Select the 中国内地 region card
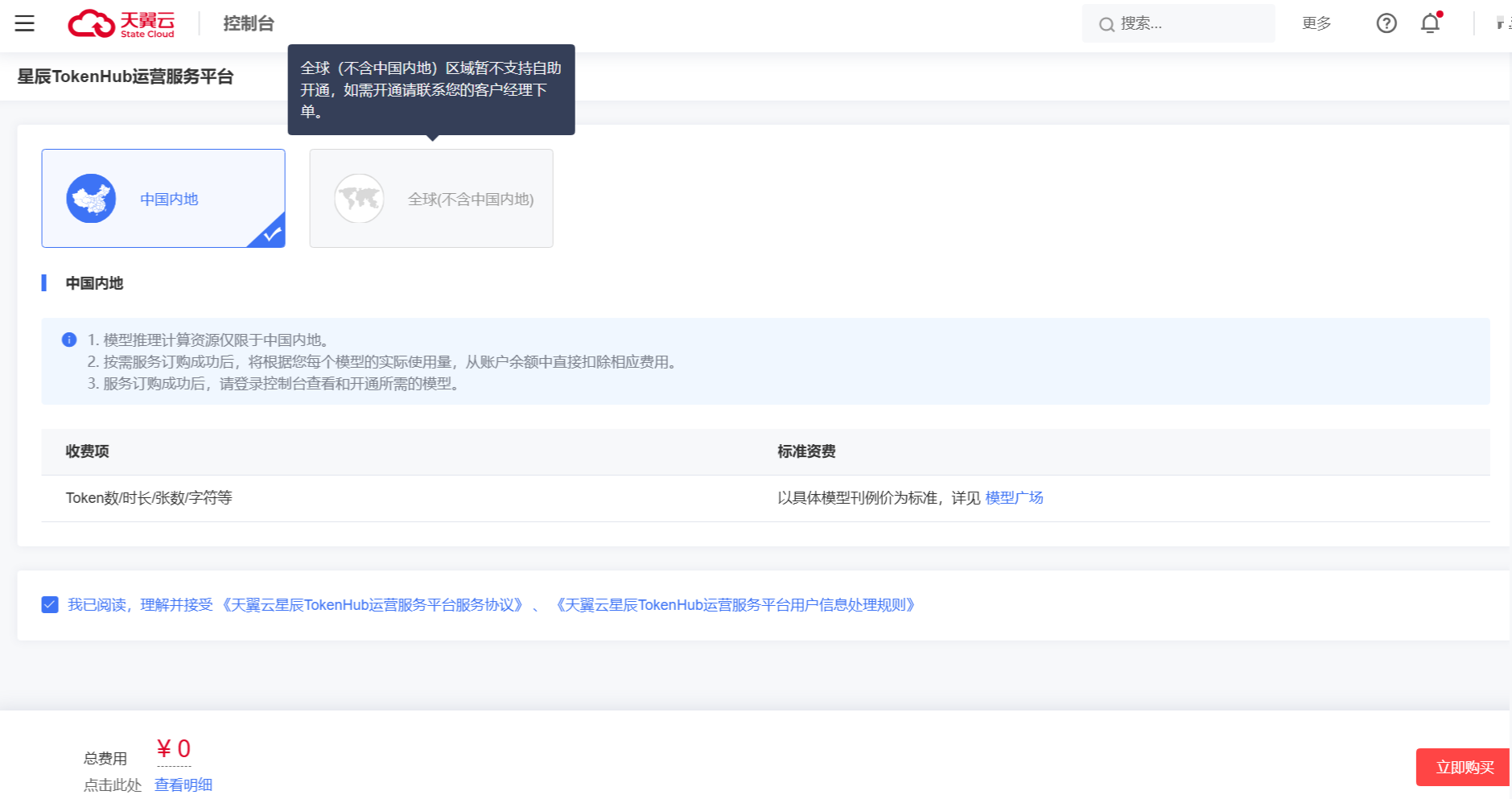This screenshot has width=1512, height=799. [163, 198]
